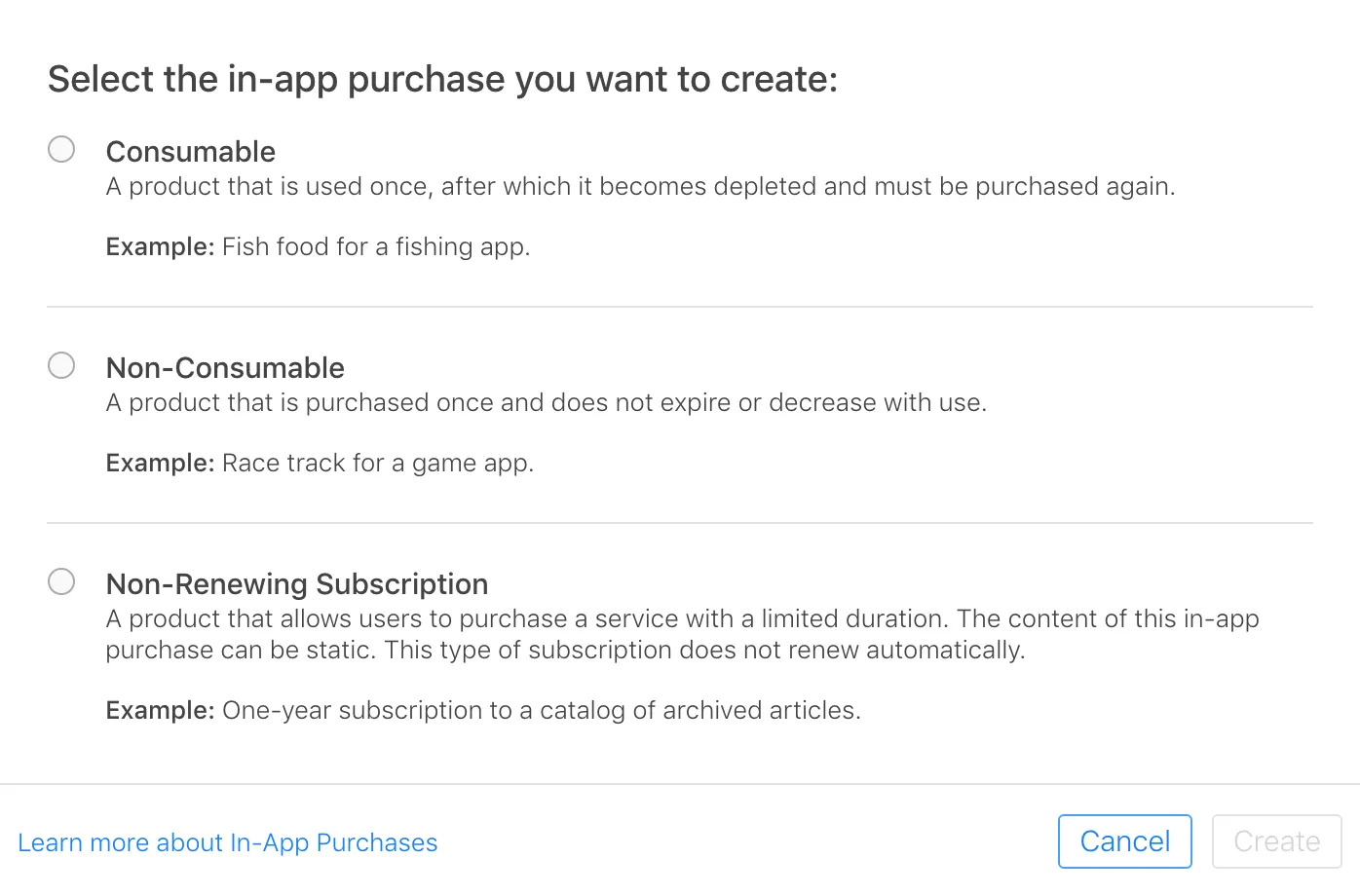
Task: Select the Consumable radio button
Action: click(x=61, y=149)
